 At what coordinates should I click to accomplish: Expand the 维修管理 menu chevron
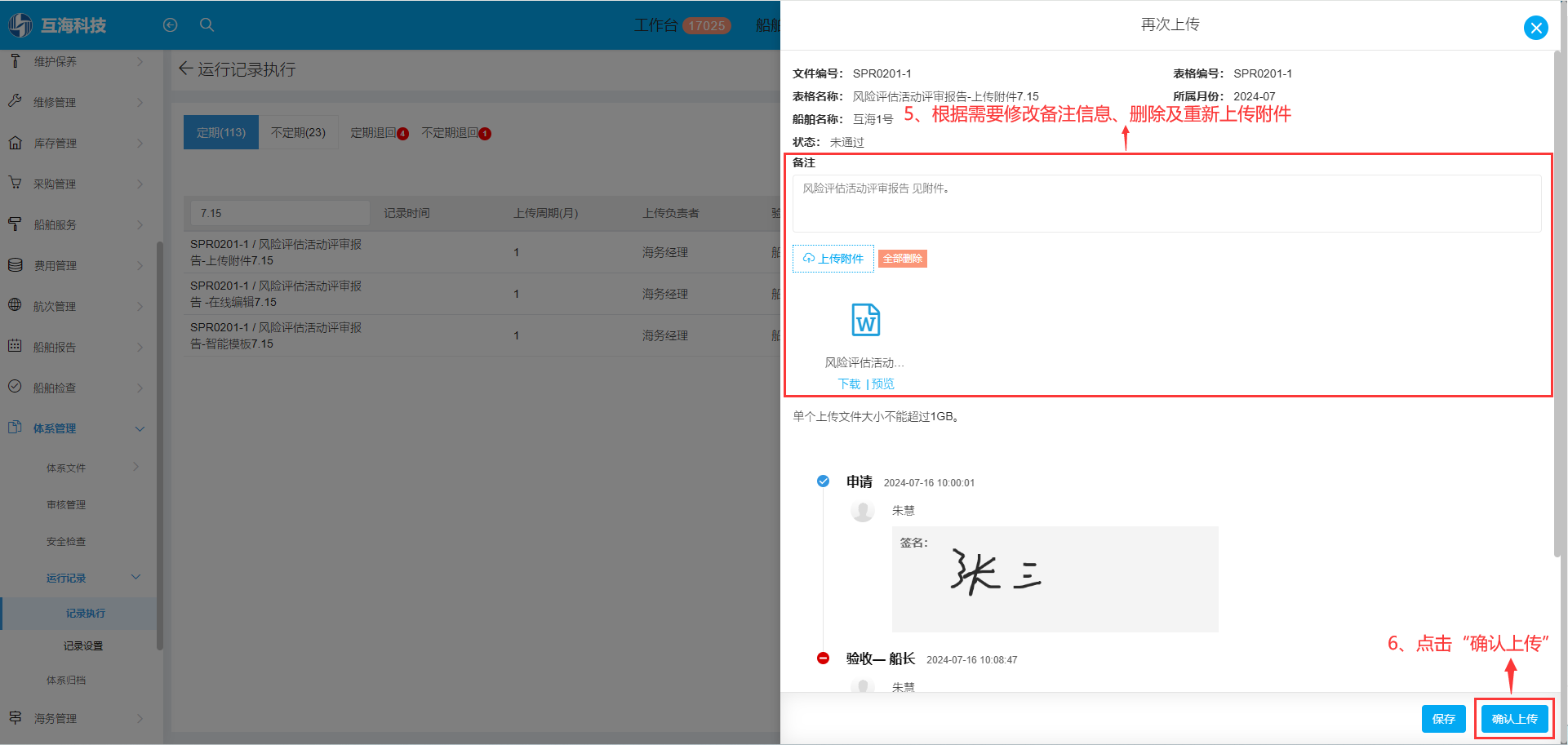[x=140, y=102]
